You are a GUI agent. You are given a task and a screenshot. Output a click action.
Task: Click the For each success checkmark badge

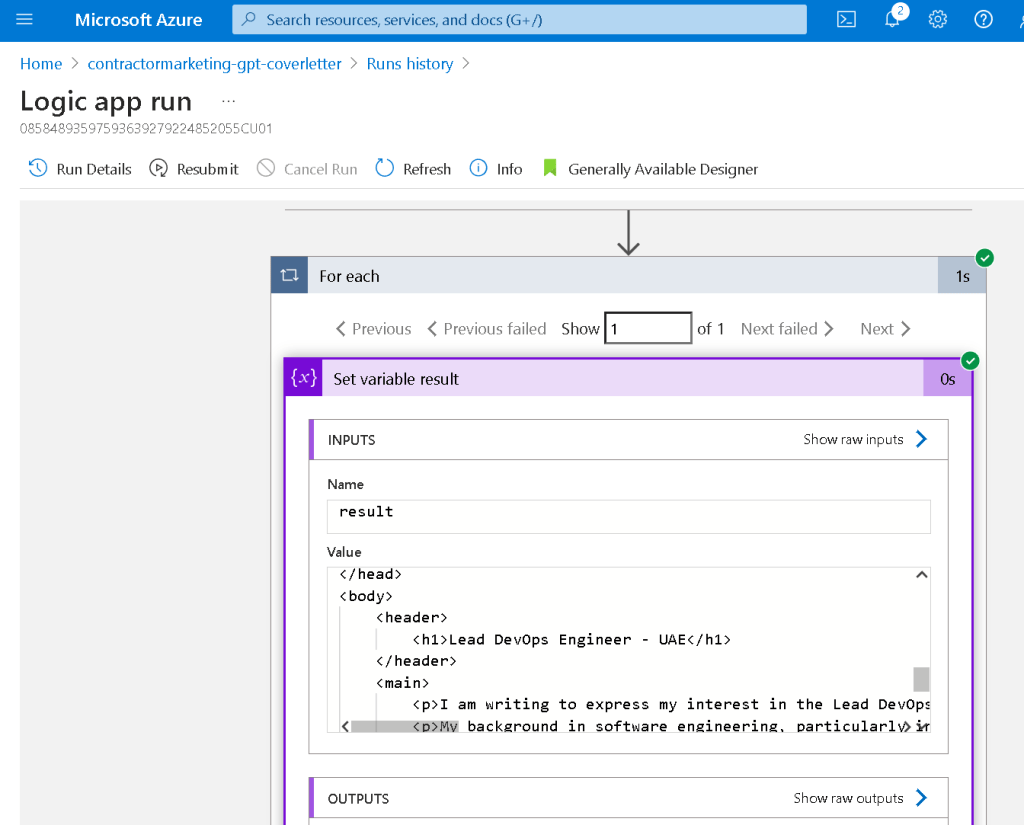click(x=985, y=258)
